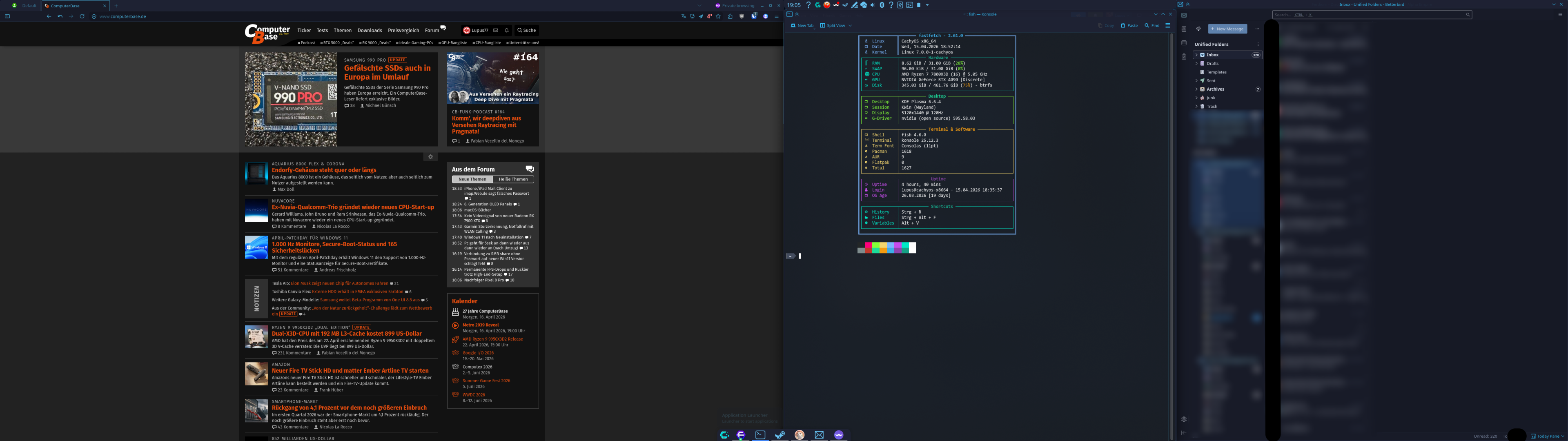Viewport: 1568px width, 441px height.
Task: Click the Get Messages cloud icon
Action: point(1198,29)
